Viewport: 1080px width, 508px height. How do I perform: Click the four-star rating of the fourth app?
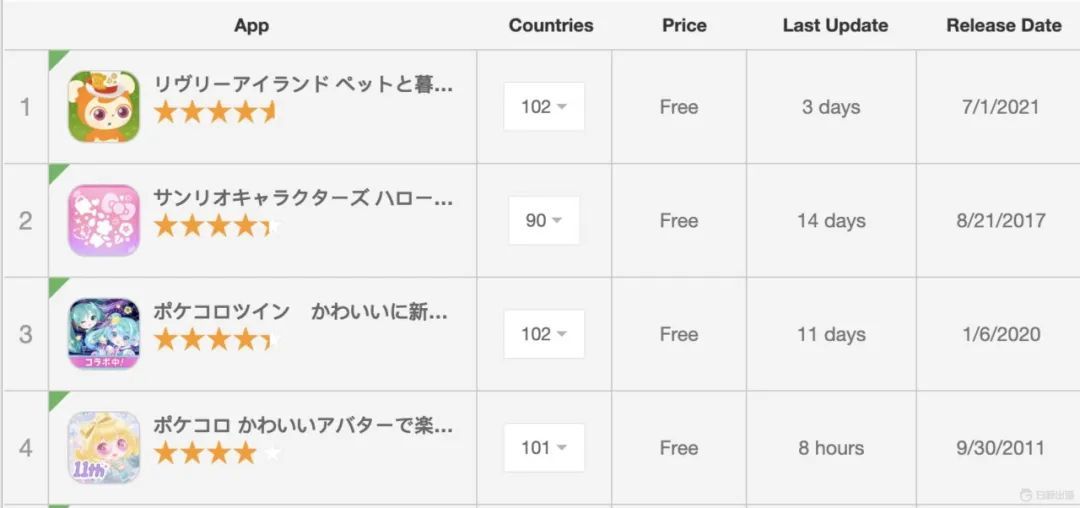(x=217, y=452)
